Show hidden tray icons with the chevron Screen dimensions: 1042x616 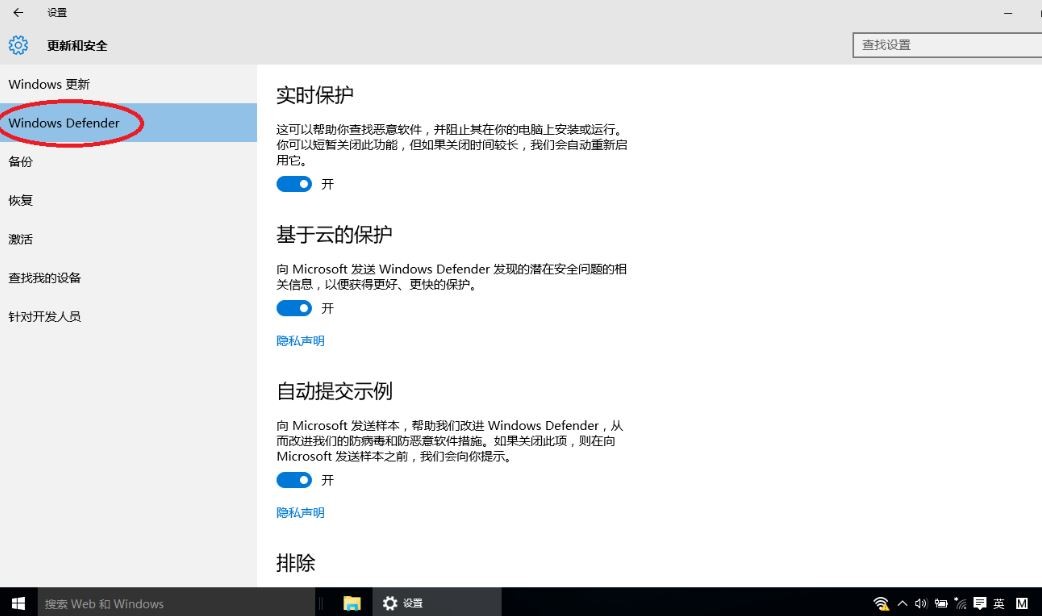(x=902, y=603)
